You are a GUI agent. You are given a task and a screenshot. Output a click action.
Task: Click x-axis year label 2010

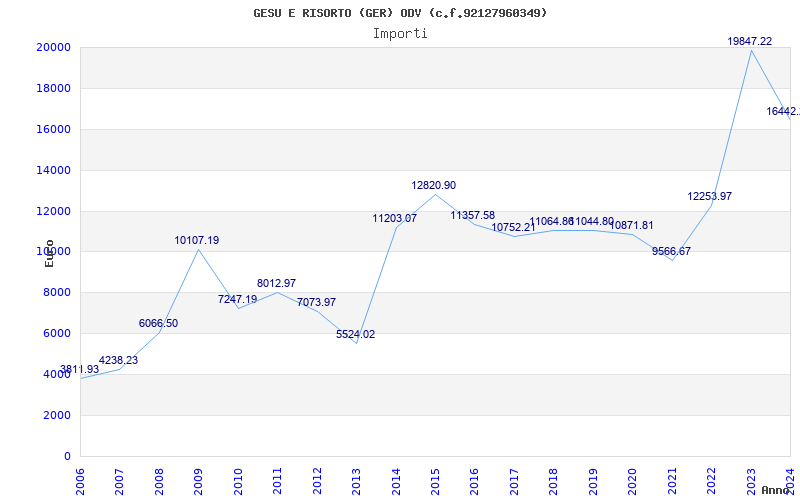pos(238,481)
